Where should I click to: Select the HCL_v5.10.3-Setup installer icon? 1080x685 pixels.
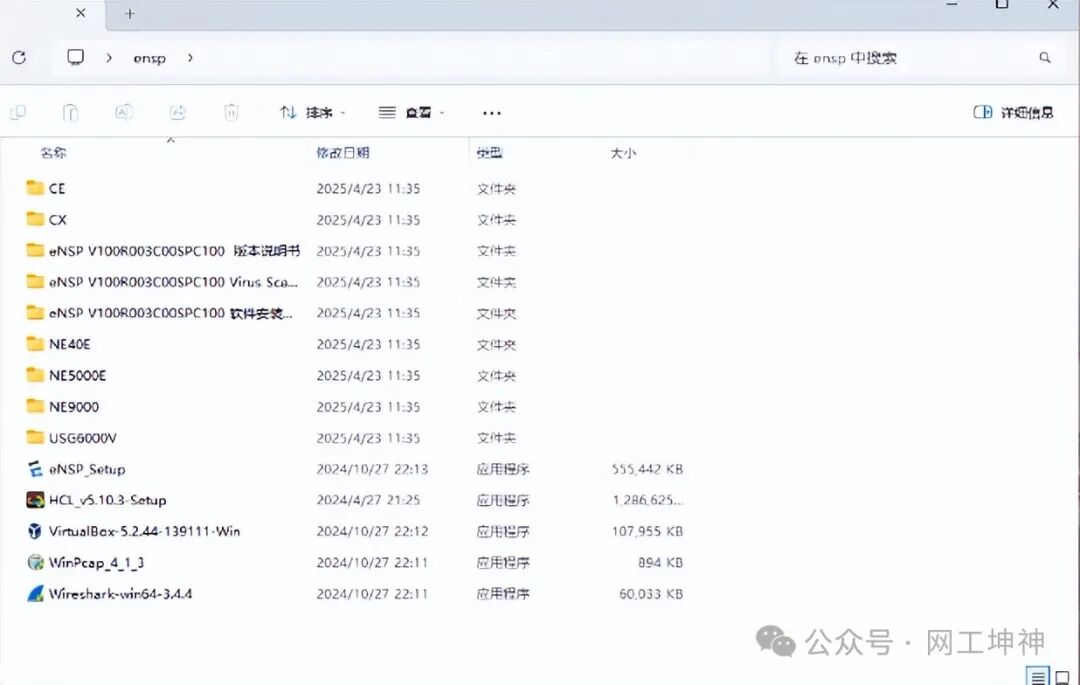click(x=35, y=500)
